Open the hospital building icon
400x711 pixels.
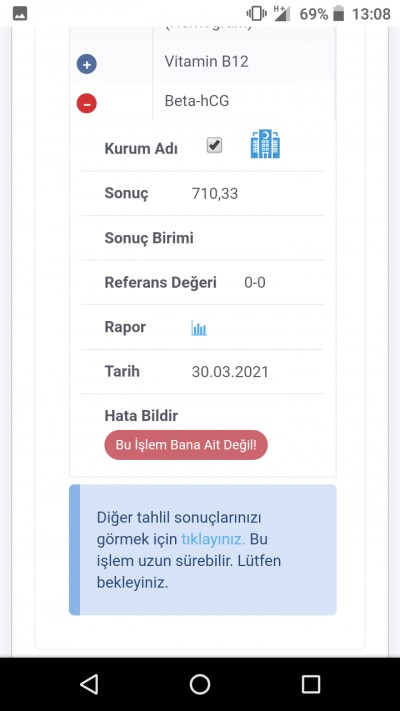coord(265,144)
